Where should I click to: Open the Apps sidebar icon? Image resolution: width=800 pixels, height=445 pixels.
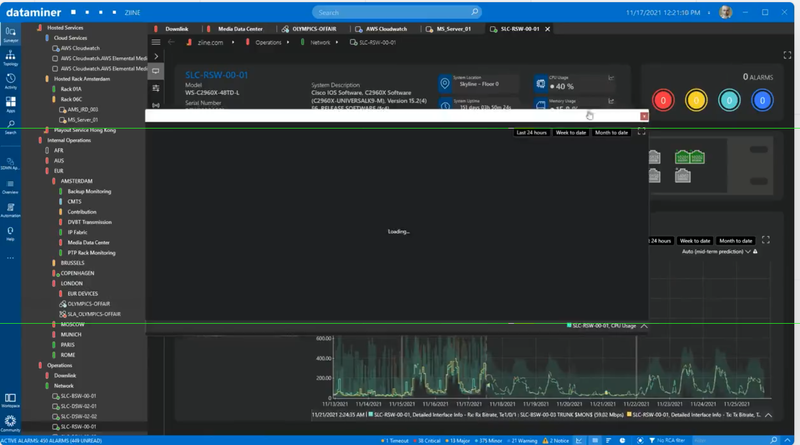(10, 104)
